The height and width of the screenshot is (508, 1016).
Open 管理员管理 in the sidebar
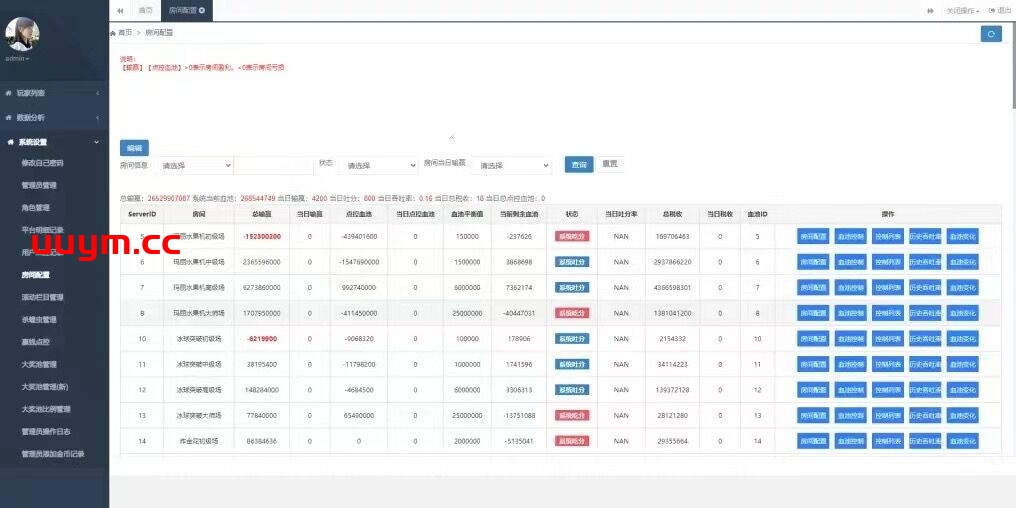39,185
